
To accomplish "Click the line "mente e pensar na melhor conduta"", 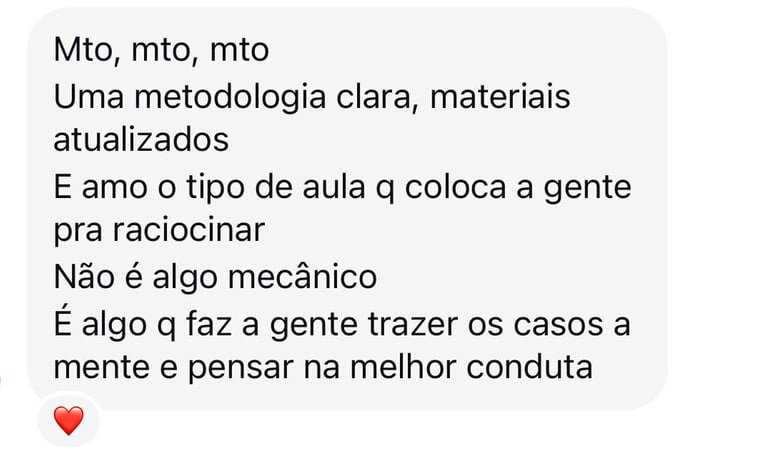I will (323, 367).
